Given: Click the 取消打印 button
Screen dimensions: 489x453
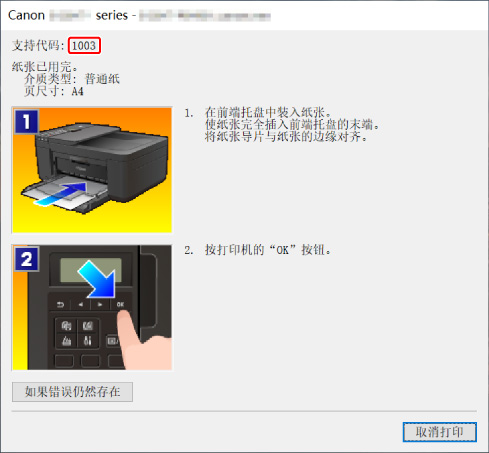Looking at the screenshot, I should (x=440, y=432).
